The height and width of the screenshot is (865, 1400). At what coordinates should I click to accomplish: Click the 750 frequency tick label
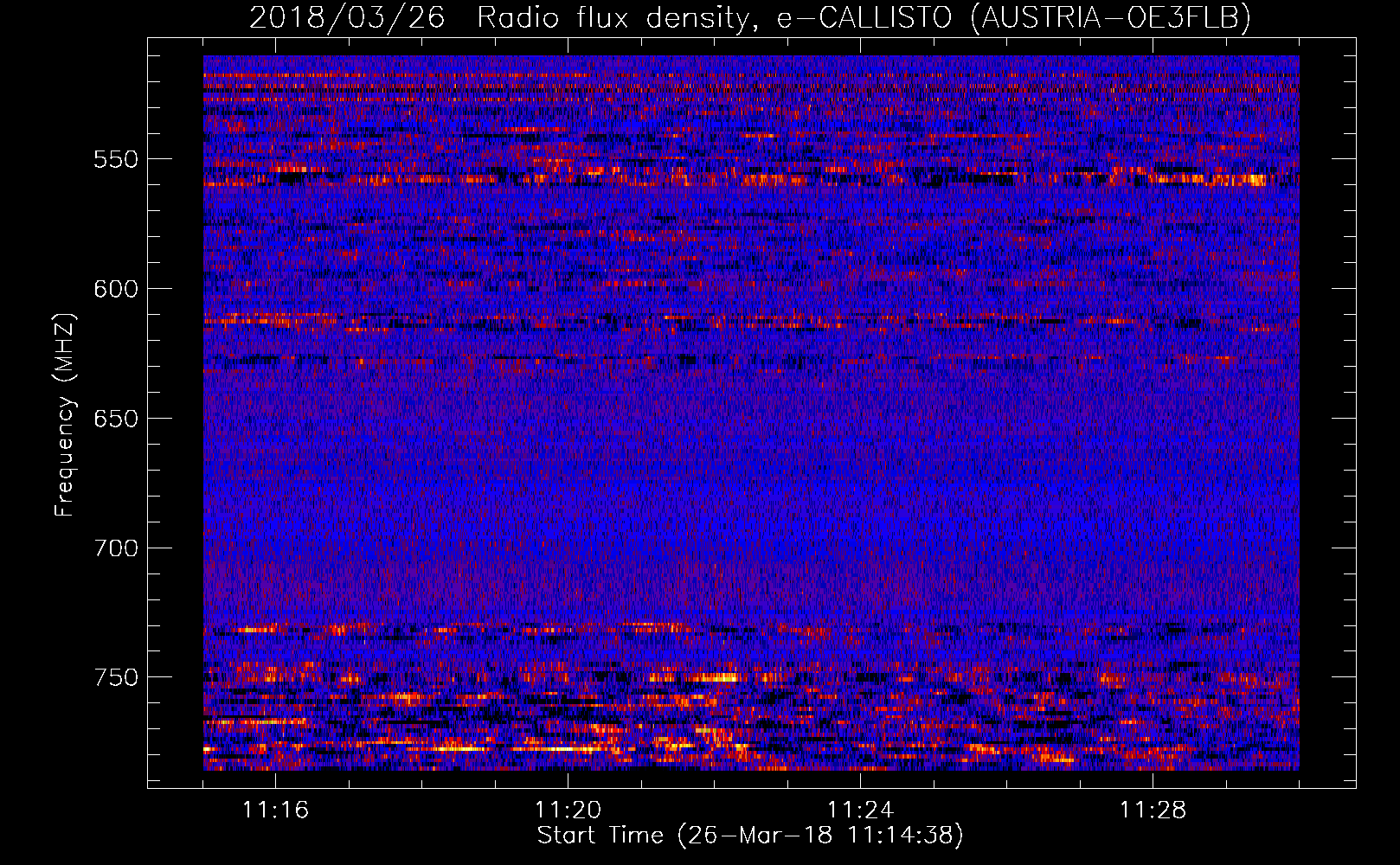tap(115, 677)
